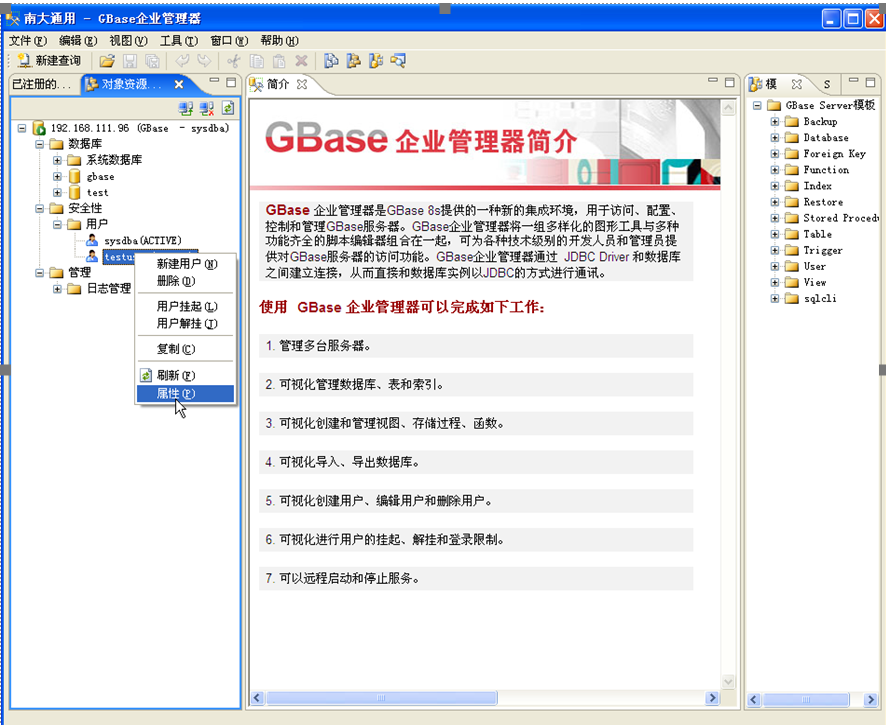Switch to the 已注册的 tab

point(38,84)
